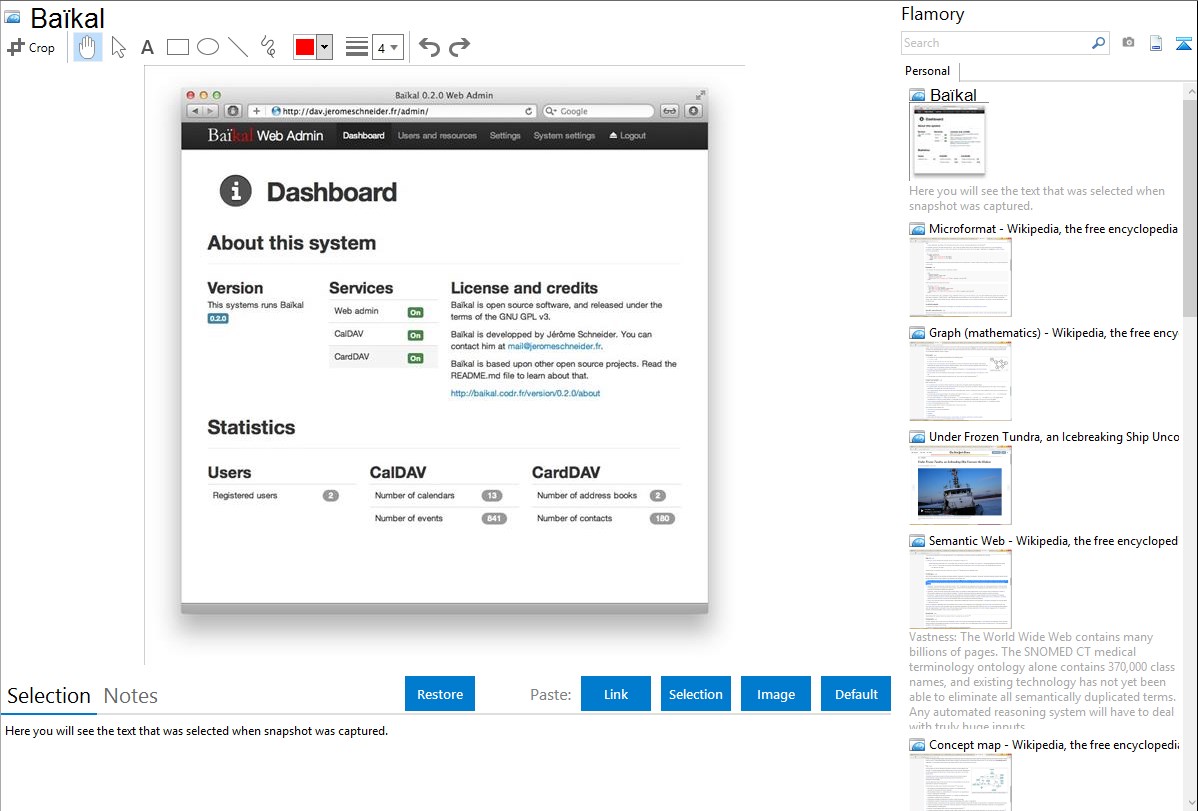Open Users and resources in Baïkal nav
Viewport: 1198px width, 811px height.
[x=437, y=135]
